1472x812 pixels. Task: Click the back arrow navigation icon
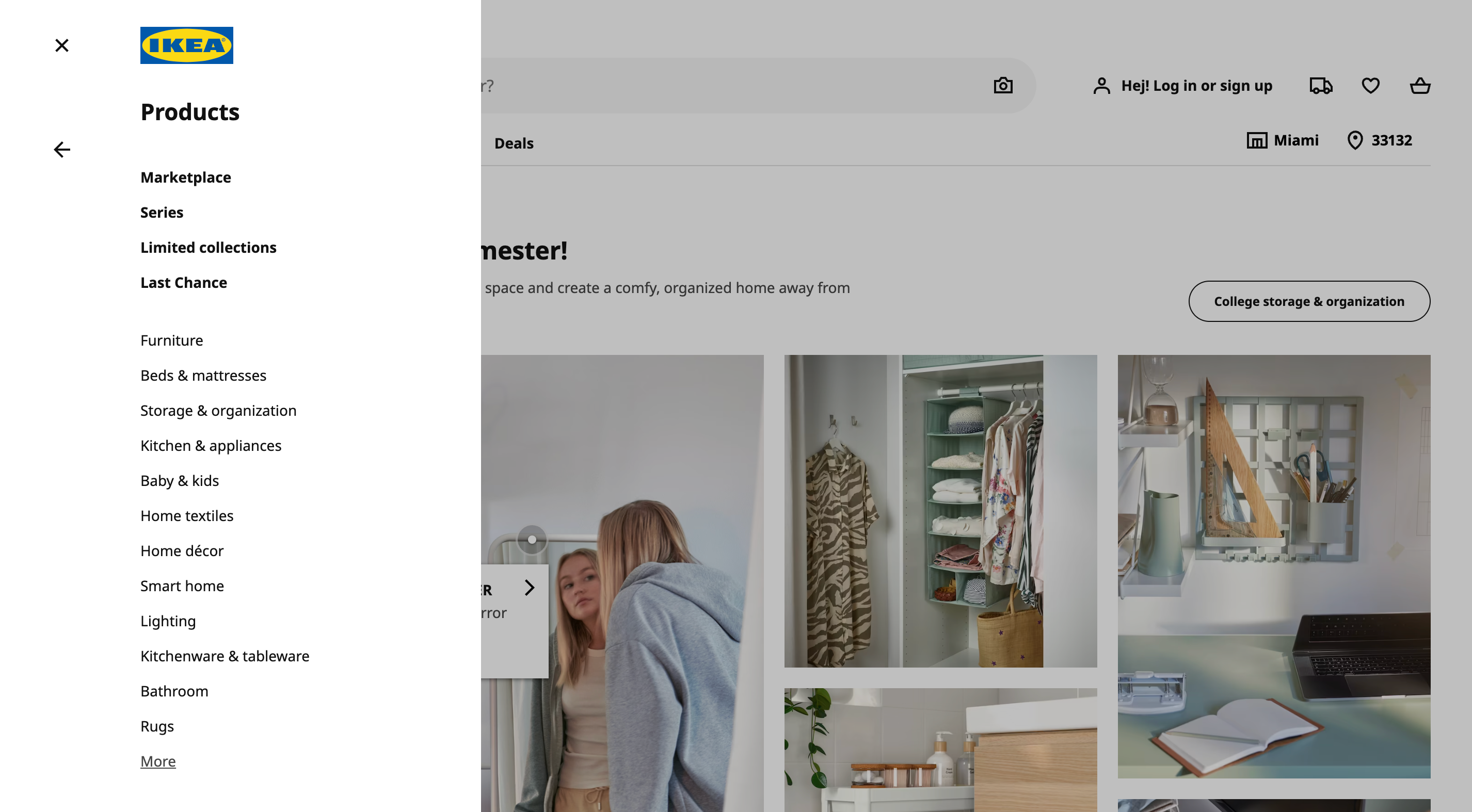62,150
